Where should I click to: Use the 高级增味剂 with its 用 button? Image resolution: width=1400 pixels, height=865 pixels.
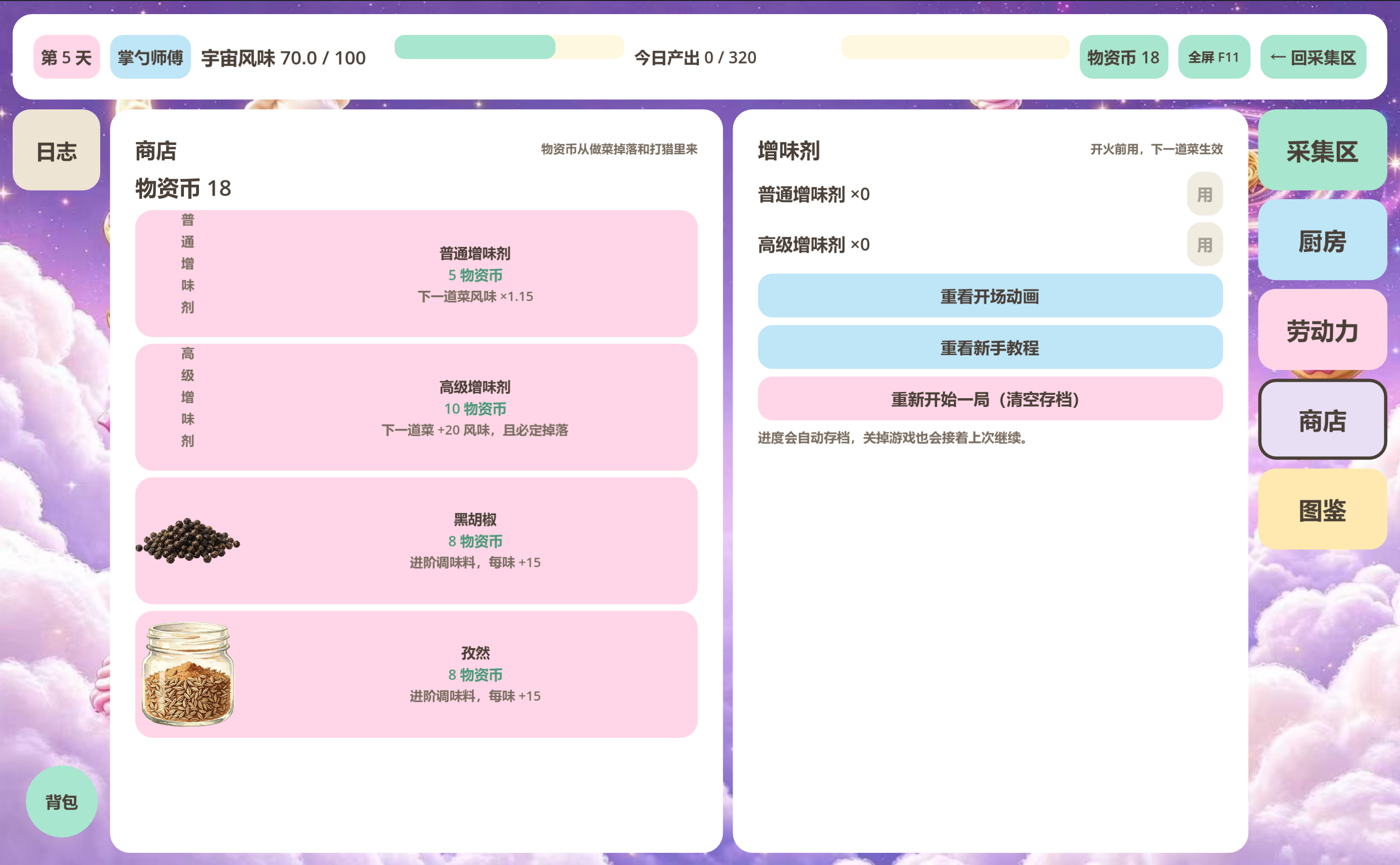[1204, 244]
